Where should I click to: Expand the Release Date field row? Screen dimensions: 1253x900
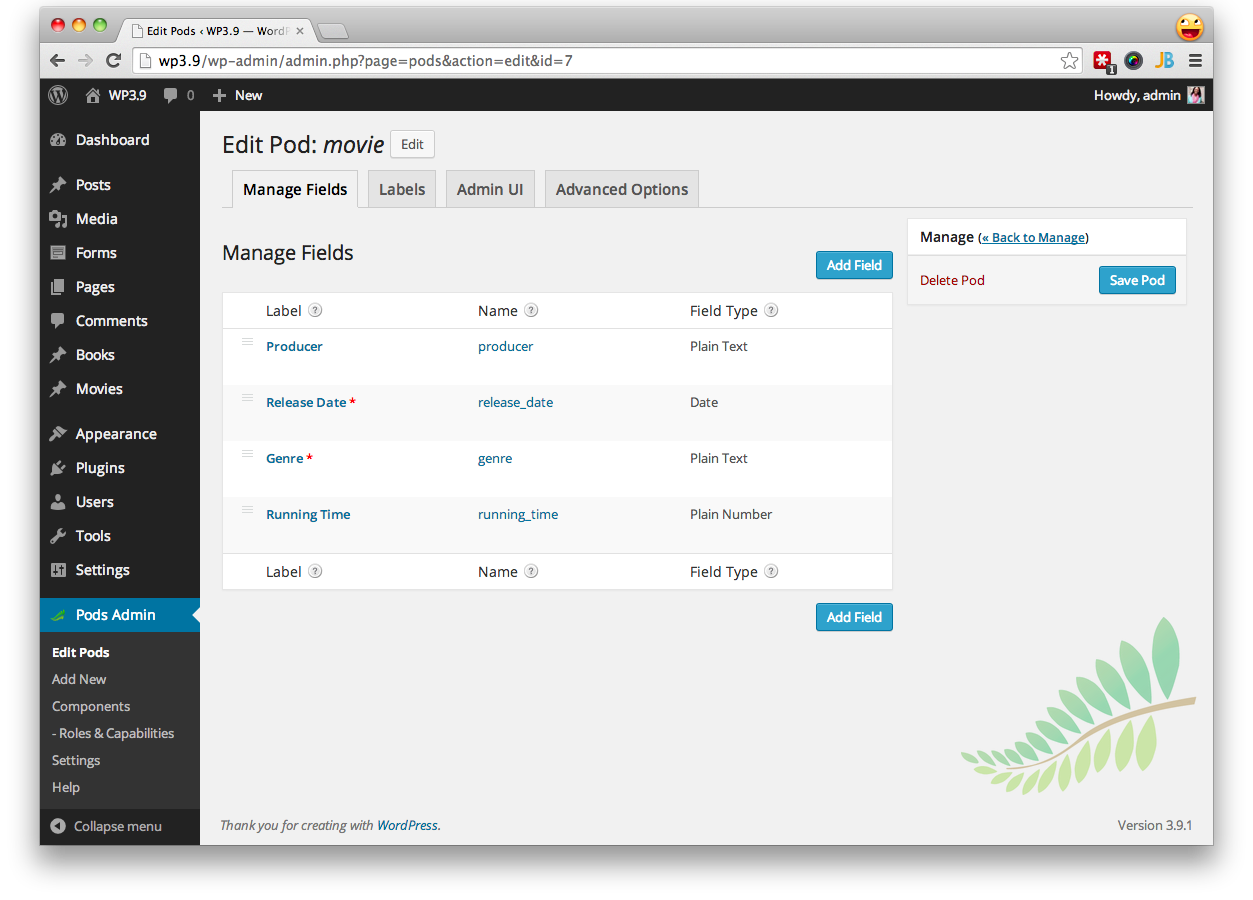click(x=557, y=412)
